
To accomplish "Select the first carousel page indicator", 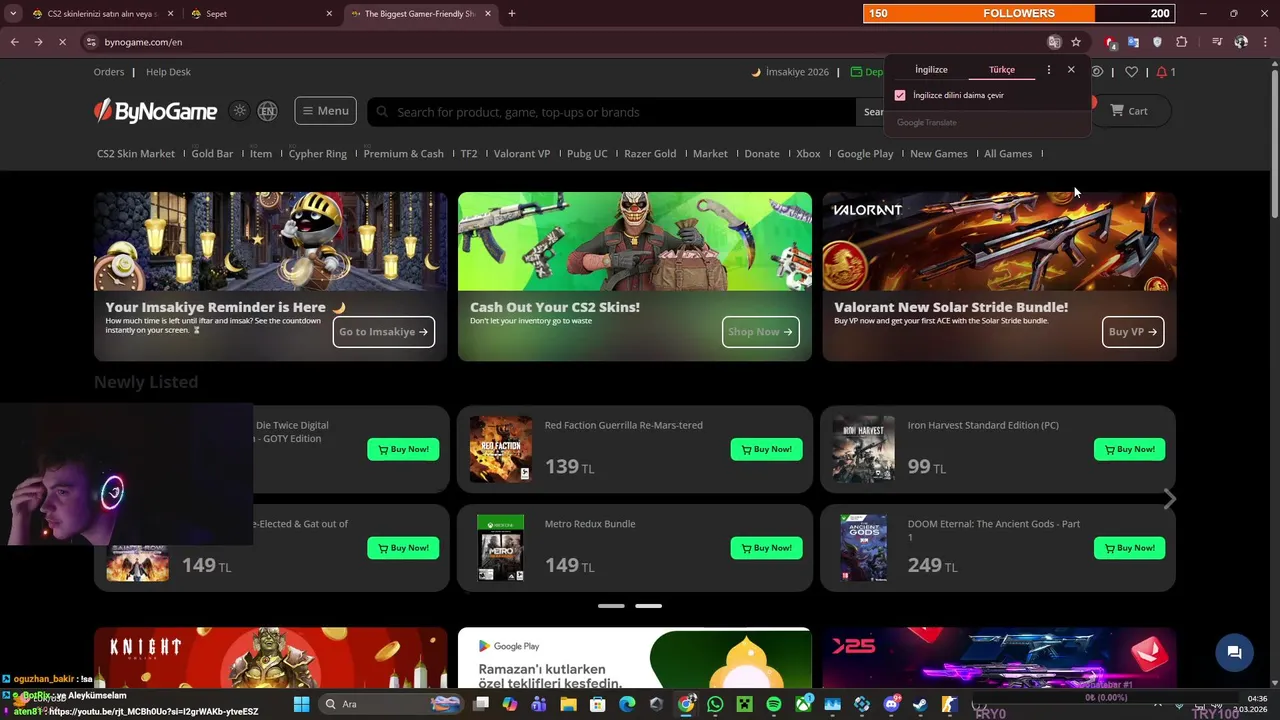I will [611, 606].
